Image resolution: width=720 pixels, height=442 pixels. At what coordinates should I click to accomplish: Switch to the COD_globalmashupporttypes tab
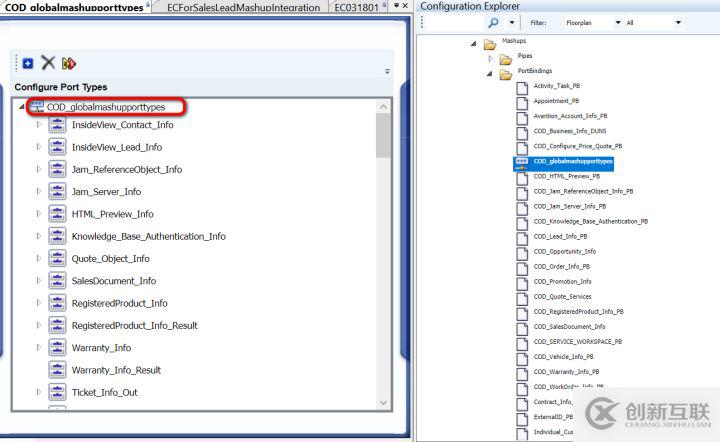coord(74,7)
